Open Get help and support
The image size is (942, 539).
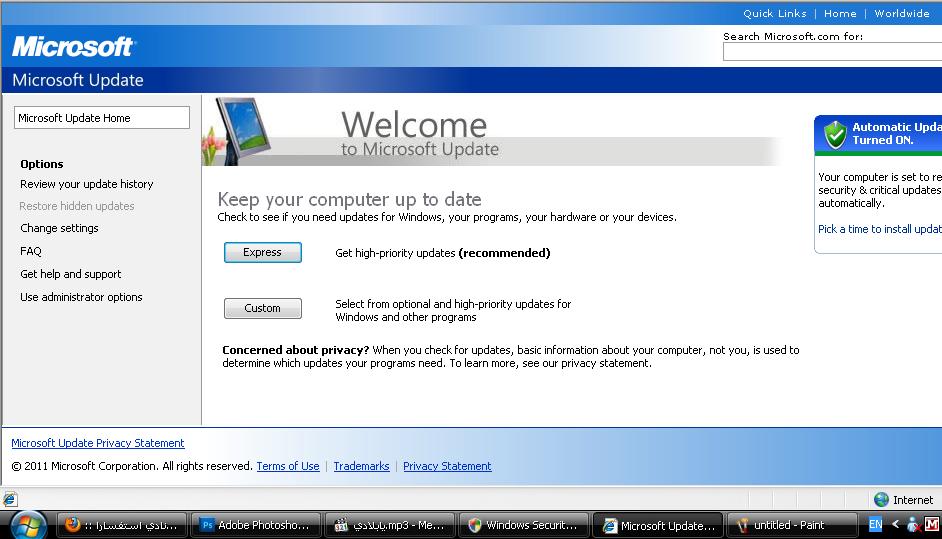click(71, 274)
